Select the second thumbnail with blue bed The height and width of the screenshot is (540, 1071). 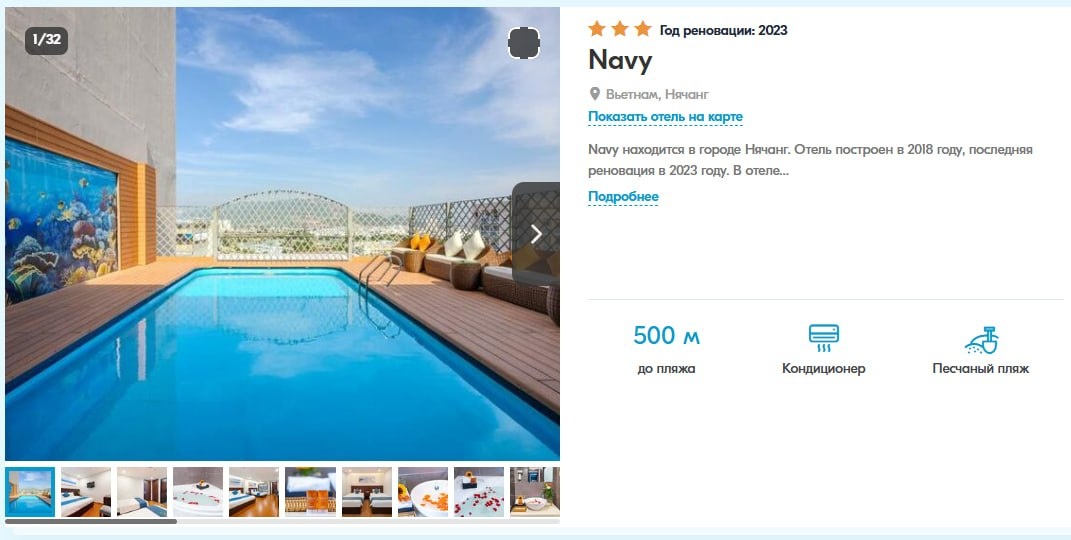86,492
